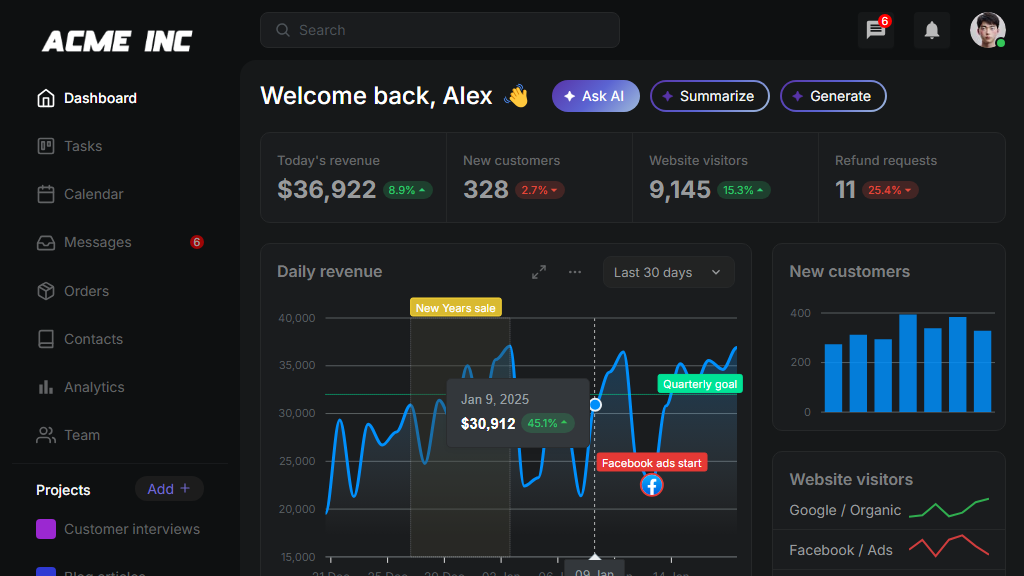Click the Messages unread badge showing 6
The height and width of the screenshot is (576, 1024).
click(197, 242)
